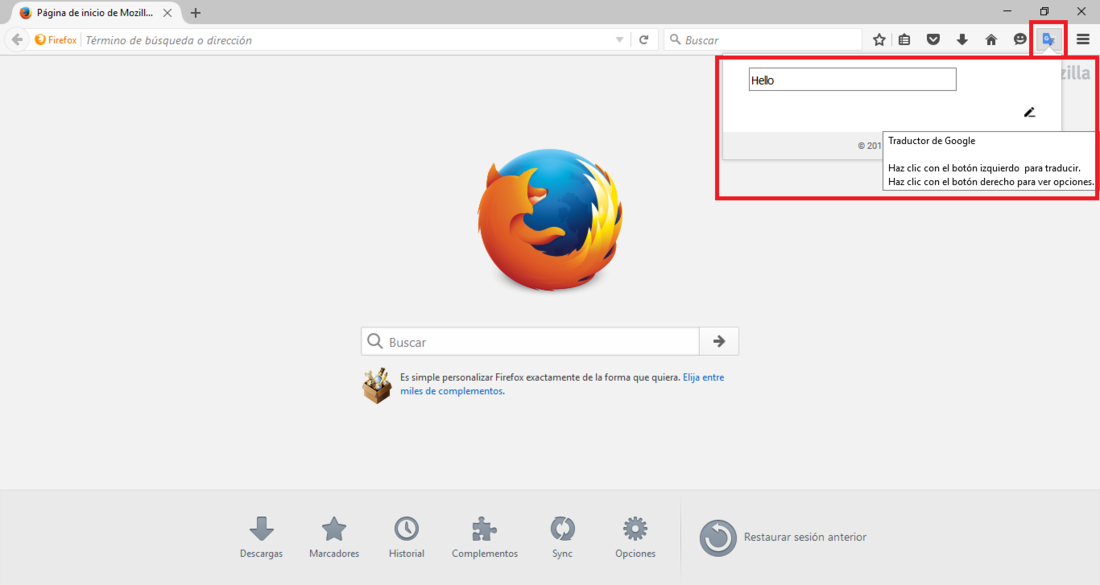This screenshot has height=585, width=1100.
Task: Click the add-ons box icon beside the tip
Action: pos(377,385)
